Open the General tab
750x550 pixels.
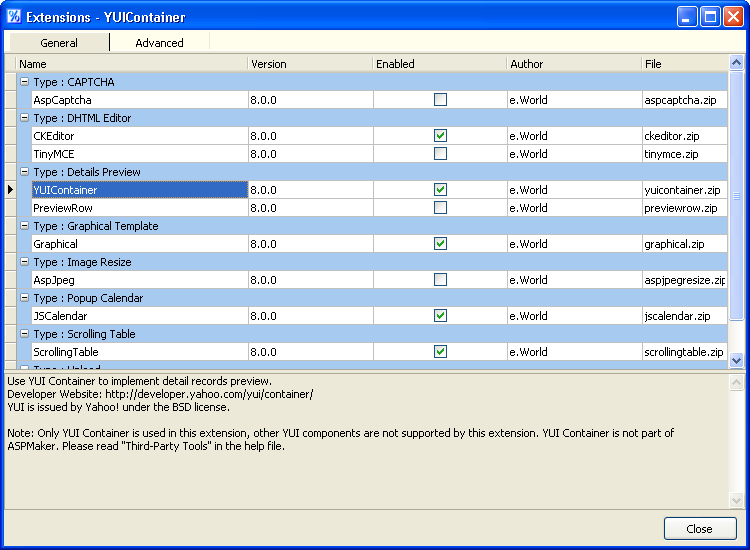pyautogui.click(x=59, y=43)
